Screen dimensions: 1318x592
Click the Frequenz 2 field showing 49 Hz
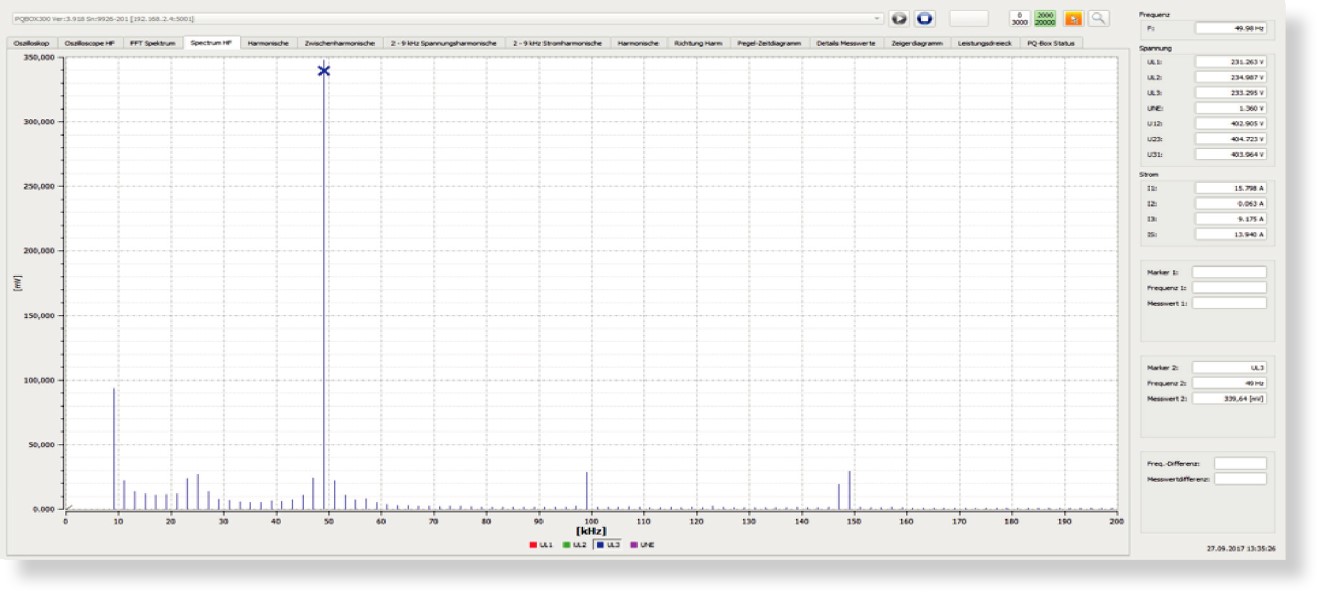[1229, 383]
